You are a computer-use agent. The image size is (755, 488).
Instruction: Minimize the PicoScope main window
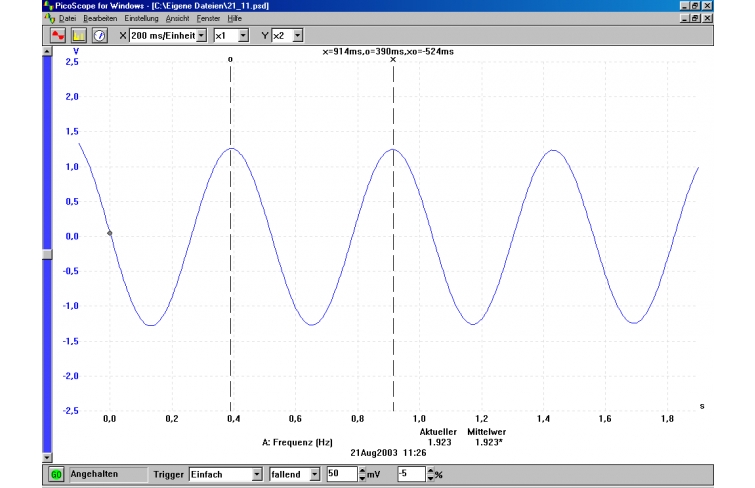click(685, 6)
